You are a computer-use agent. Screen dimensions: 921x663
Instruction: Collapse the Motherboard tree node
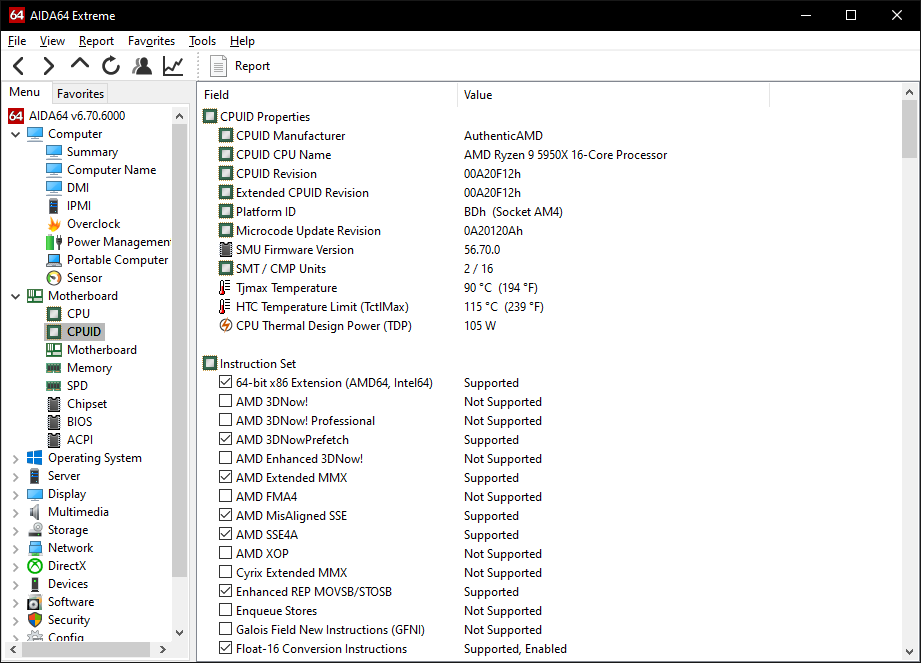[15, 296]
